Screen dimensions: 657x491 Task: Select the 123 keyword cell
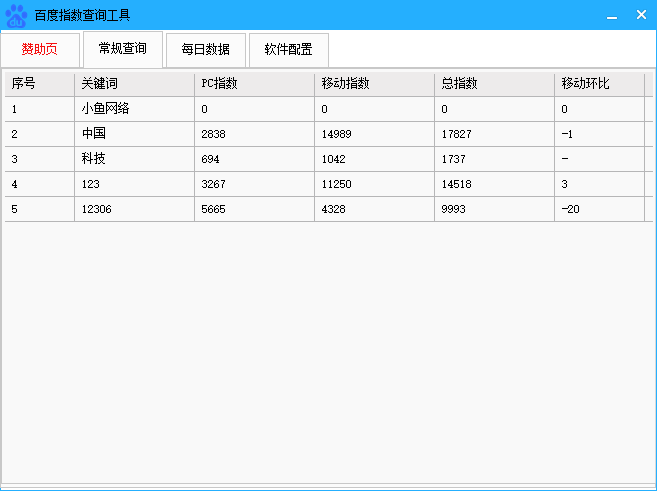click(x=135, y=184)
